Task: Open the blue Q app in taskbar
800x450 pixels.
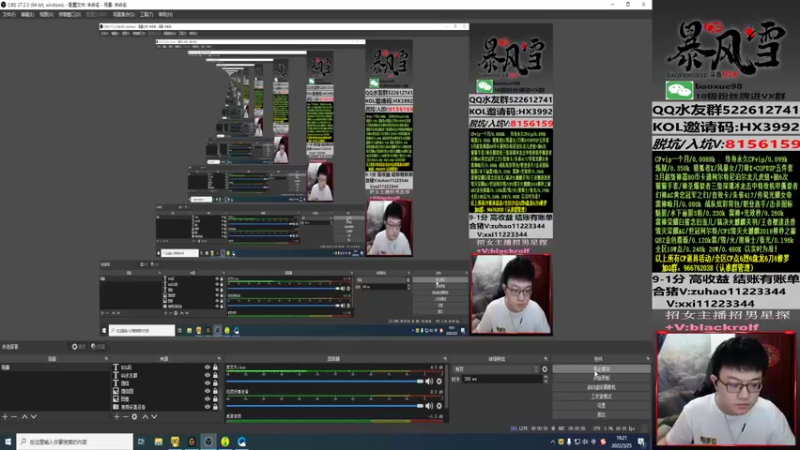Action: click(x=242, y=442)
